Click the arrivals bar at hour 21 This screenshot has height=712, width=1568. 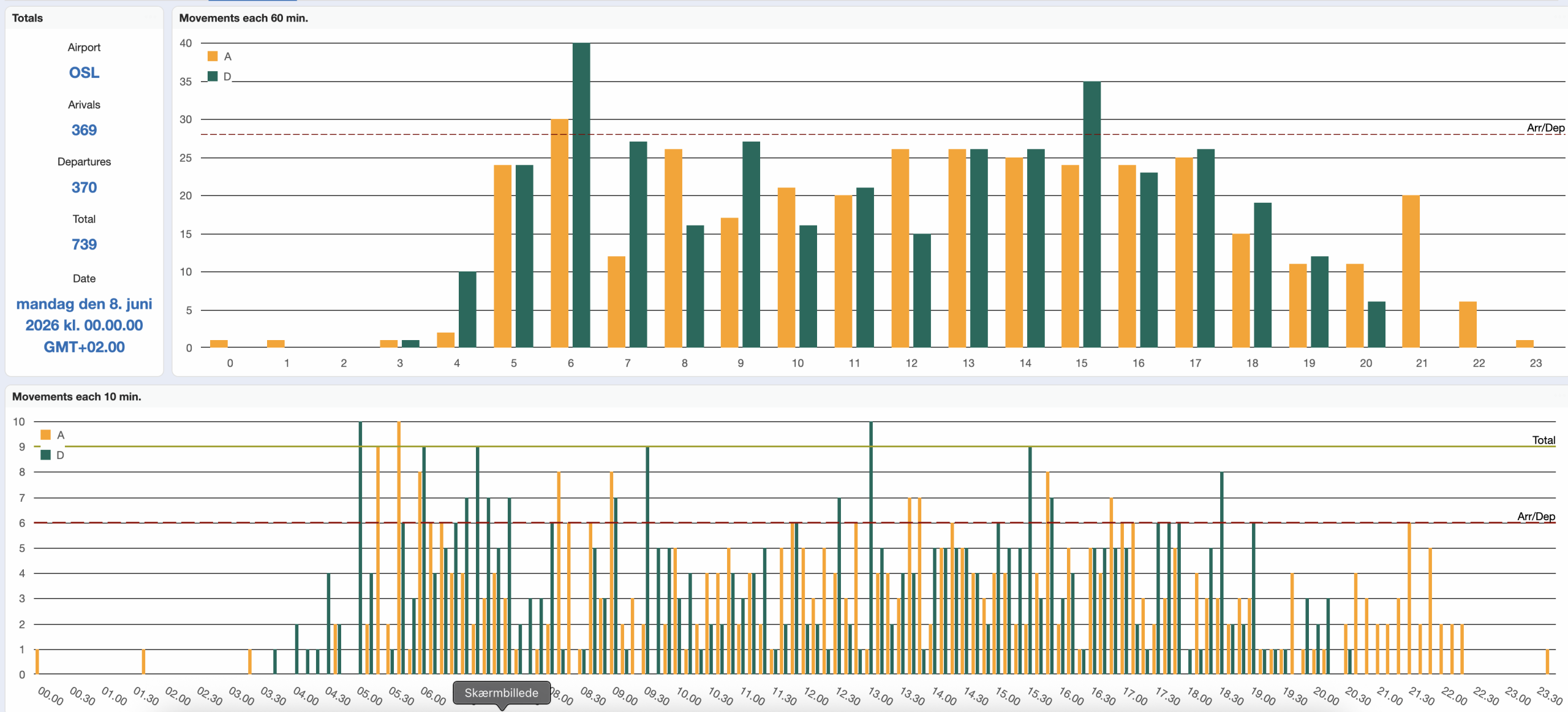click(1411, 271)
